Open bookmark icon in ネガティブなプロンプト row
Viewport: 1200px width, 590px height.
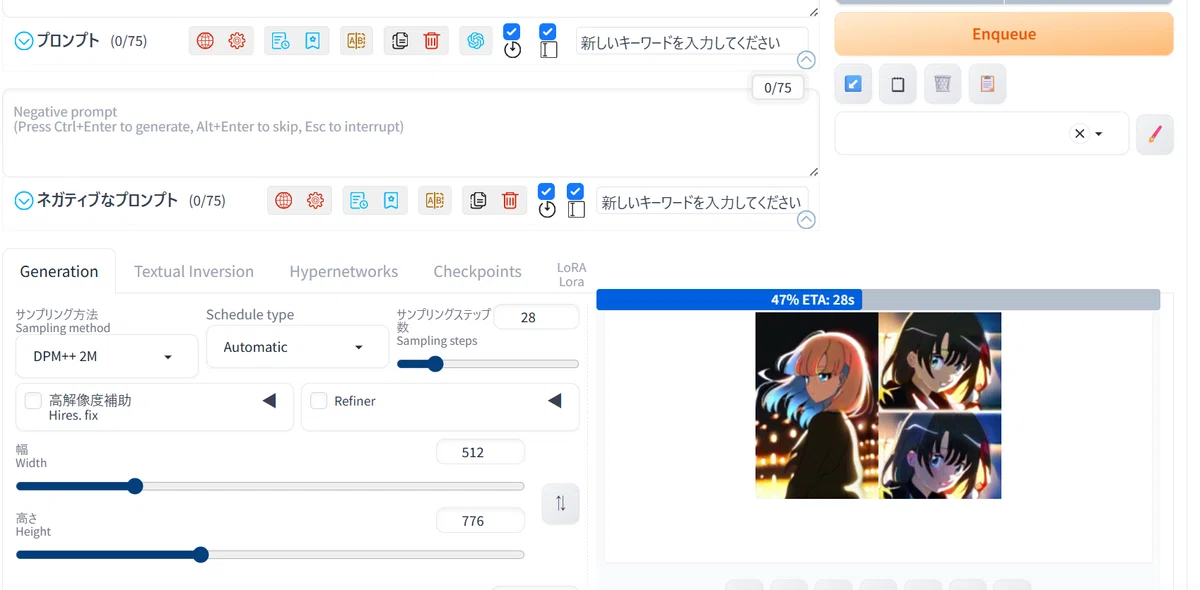click(391, 200)
